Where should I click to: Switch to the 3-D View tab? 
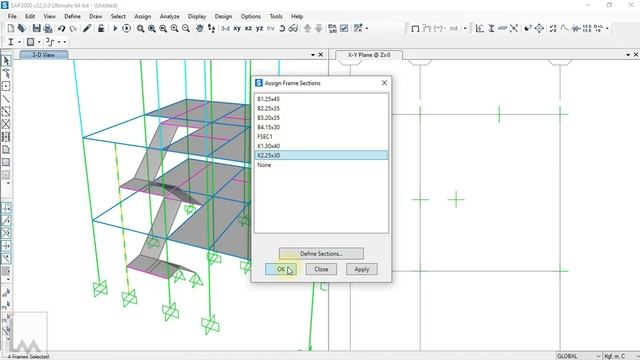click(44, 55)
